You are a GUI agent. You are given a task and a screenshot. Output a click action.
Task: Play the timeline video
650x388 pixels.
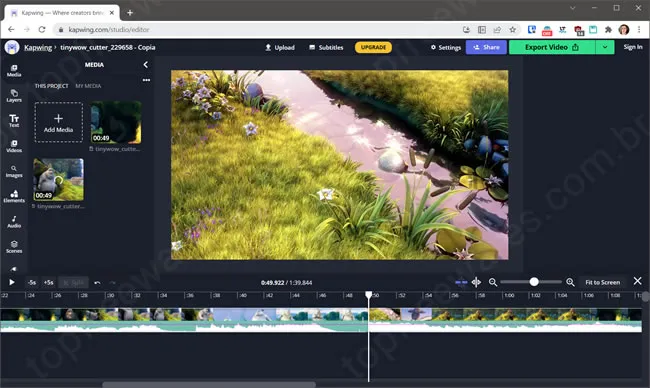pyautogui.click(x=12, y=282)
